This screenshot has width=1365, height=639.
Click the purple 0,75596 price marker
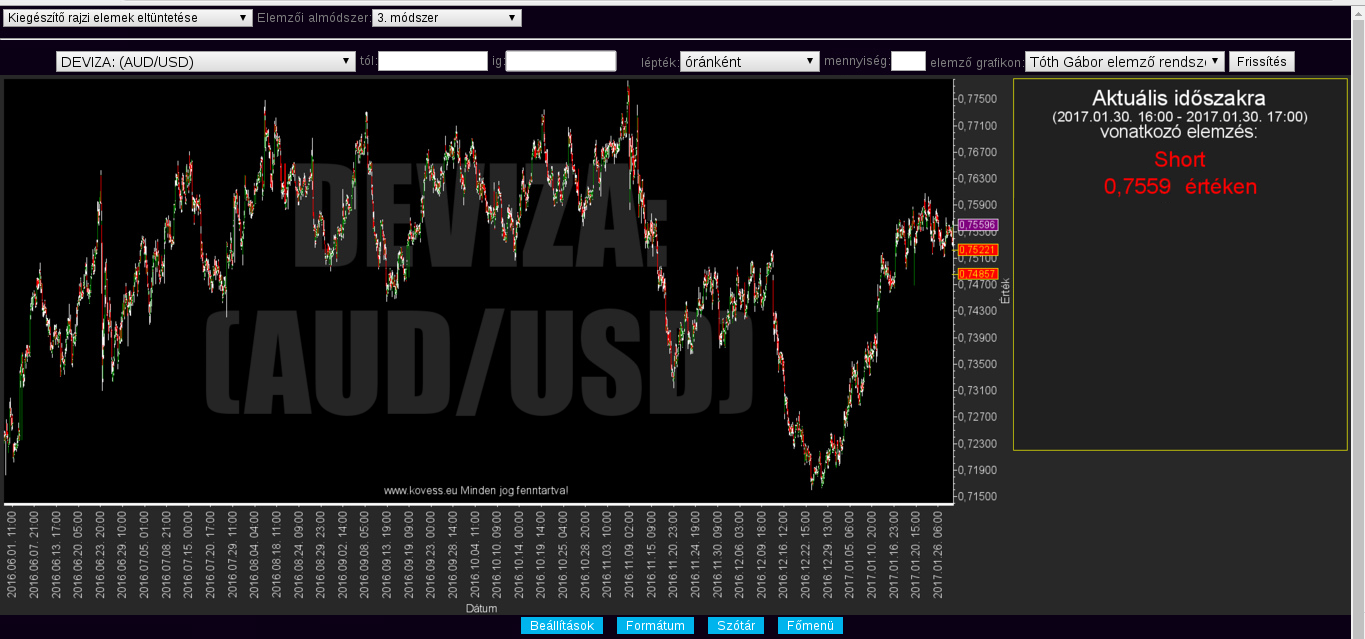pos(977,226)
